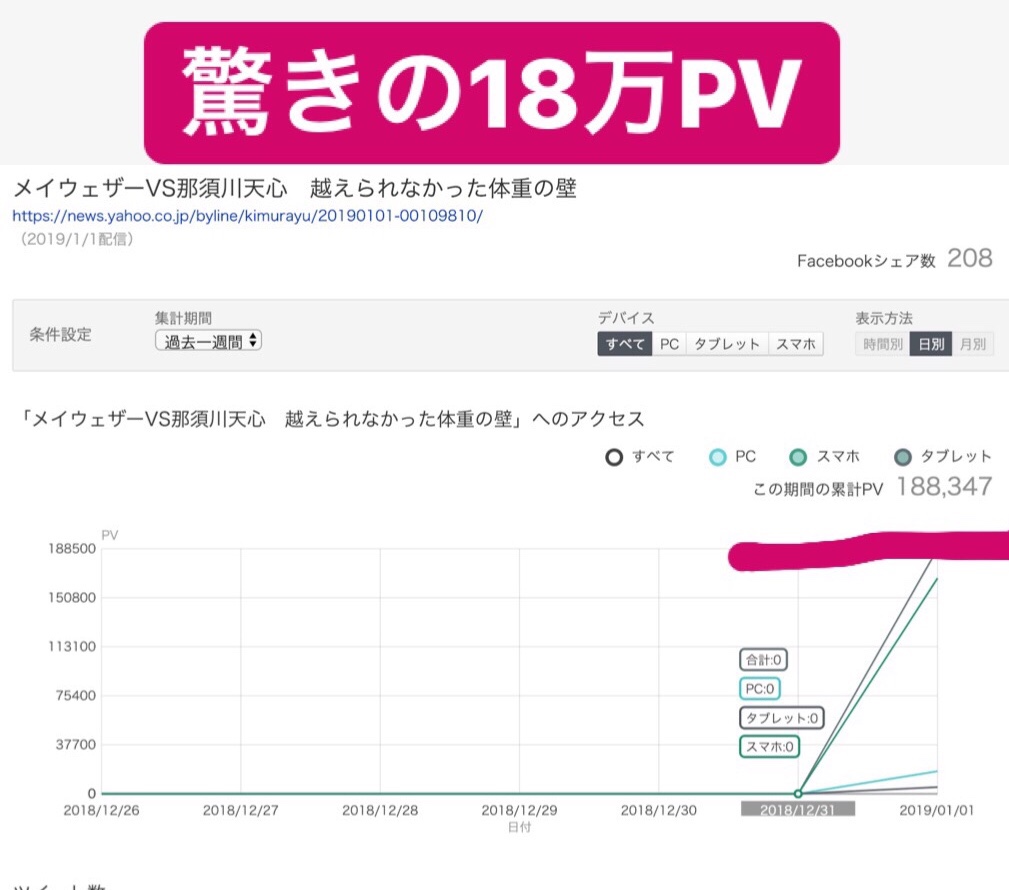The width and height of the screenshot is (1009, 890).
Task: Click the 2018/12/26 date axis label
Action: 101,810
